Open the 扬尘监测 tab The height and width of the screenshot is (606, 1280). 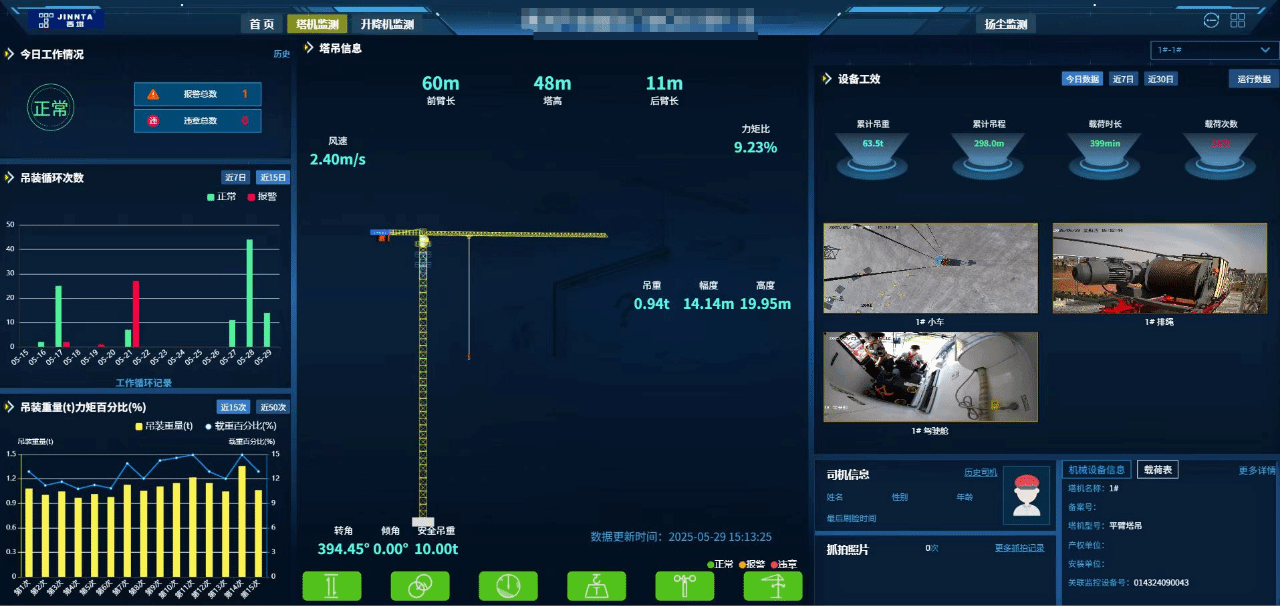tap(1005, 24)
